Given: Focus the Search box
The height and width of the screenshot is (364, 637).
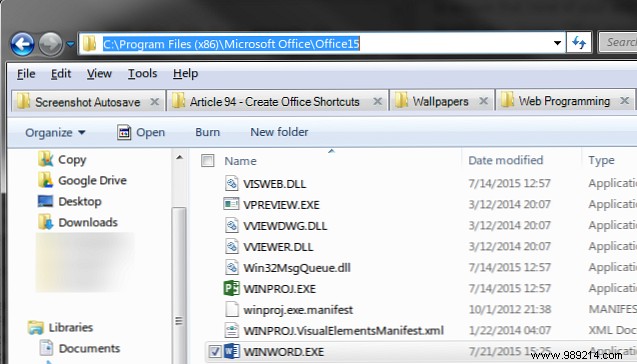Looking at the screenshot, I should coord(618,42).
